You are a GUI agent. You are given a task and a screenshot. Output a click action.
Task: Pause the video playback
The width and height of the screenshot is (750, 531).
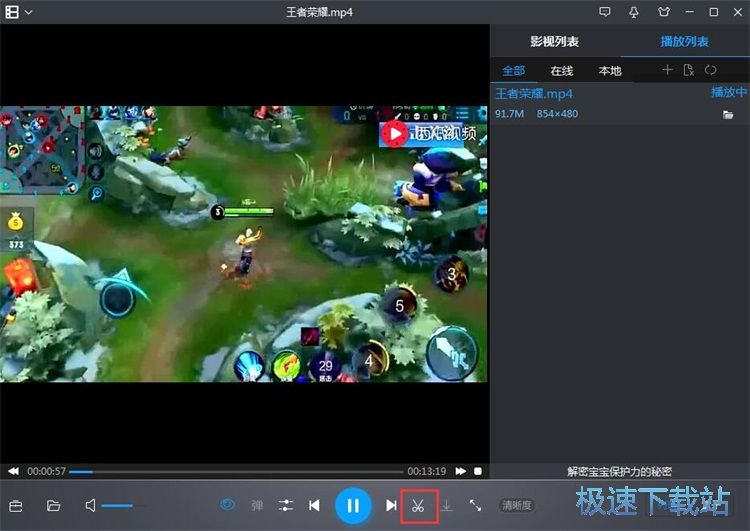353,506
